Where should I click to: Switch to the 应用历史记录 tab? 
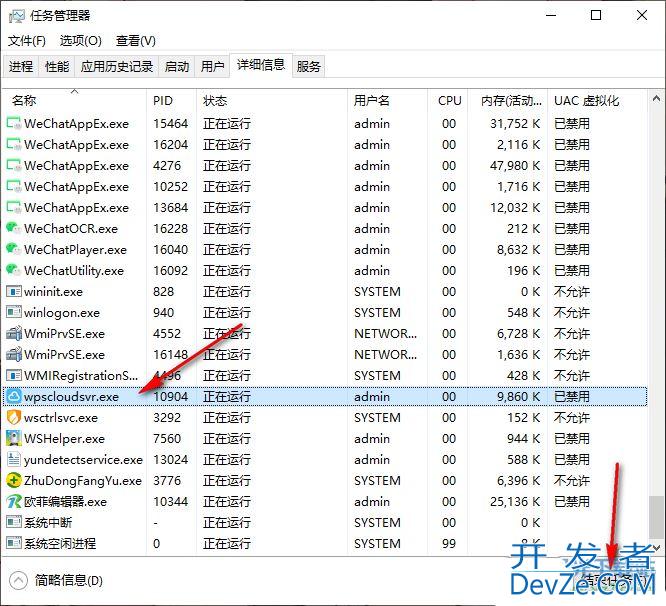[x=117, y=67]
